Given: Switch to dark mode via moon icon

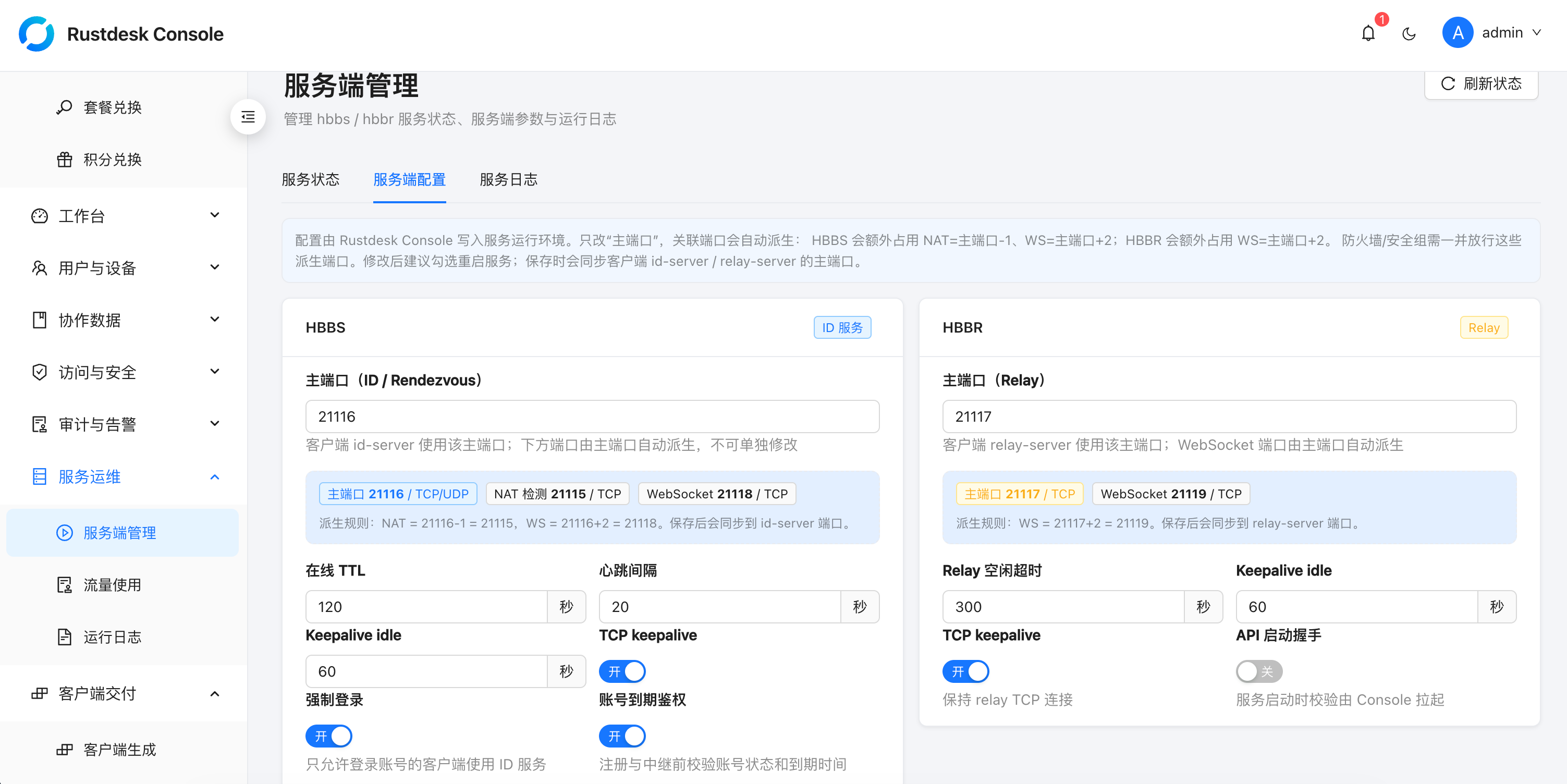Looking at the screenshot, I should [x=1409, y=33].
